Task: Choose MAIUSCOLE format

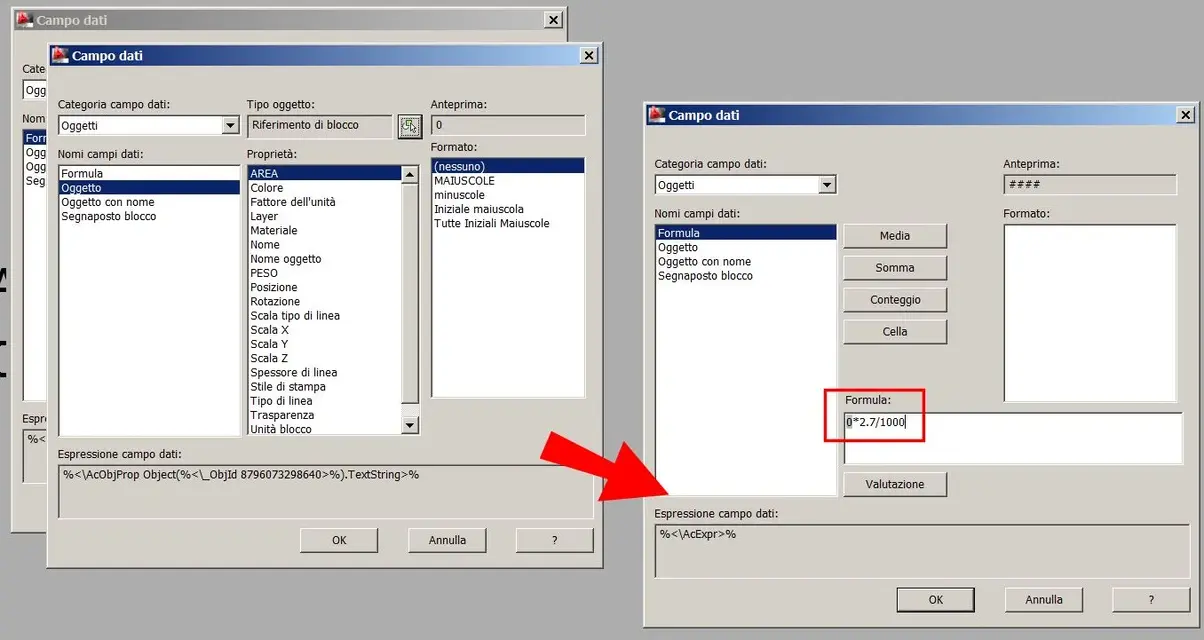Action: [507, 181]
